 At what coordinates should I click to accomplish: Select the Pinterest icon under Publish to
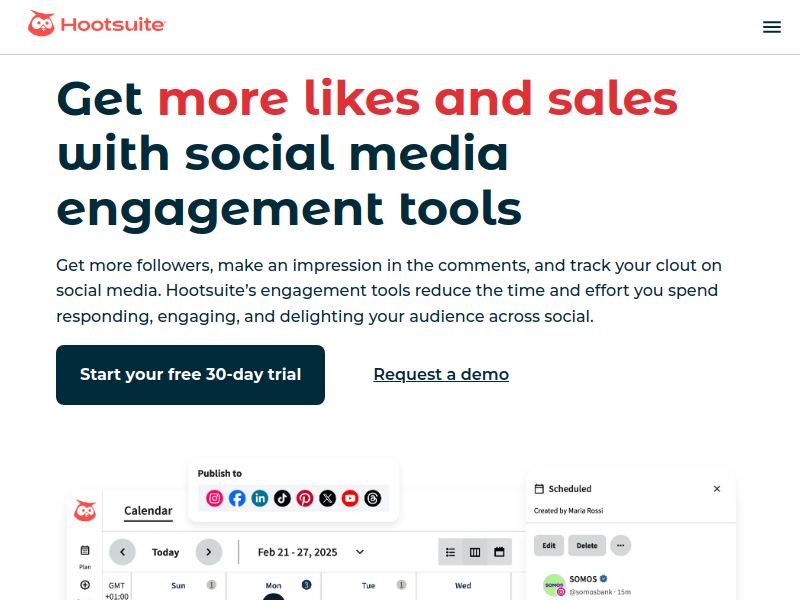coord(305,498)
